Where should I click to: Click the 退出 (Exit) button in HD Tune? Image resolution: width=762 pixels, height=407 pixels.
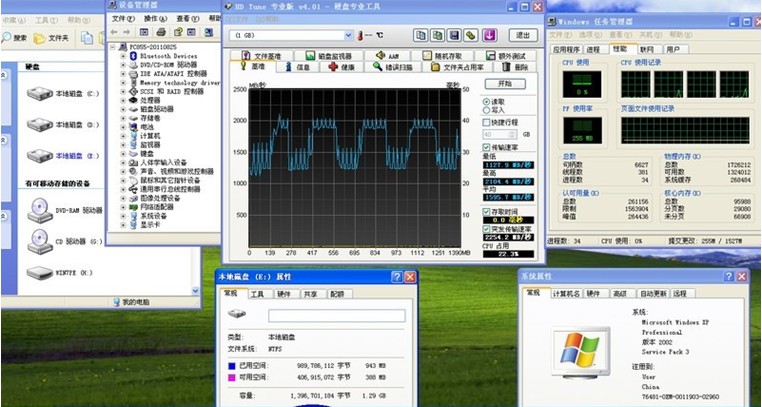pos(522,35)
